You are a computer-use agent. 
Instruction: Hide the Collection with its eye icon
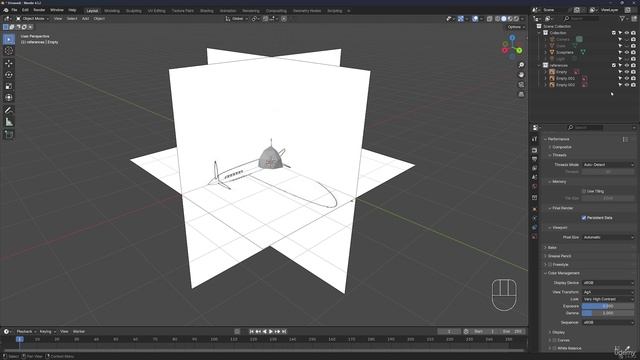[x=627, y=33]
